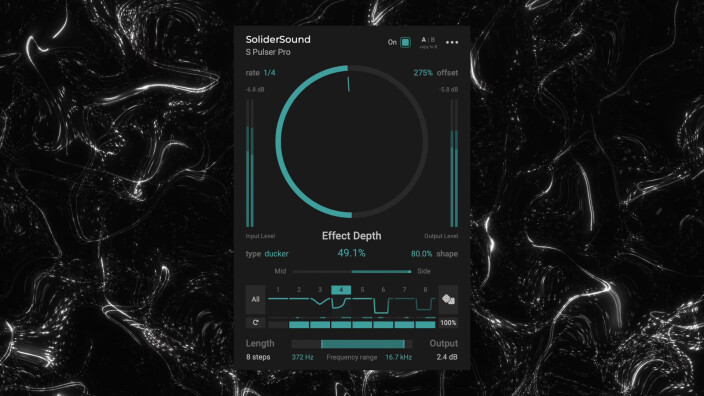This screenshot has width=704, height=396.
Task: Click the Mid/Side balance slider
Action: 352,271
